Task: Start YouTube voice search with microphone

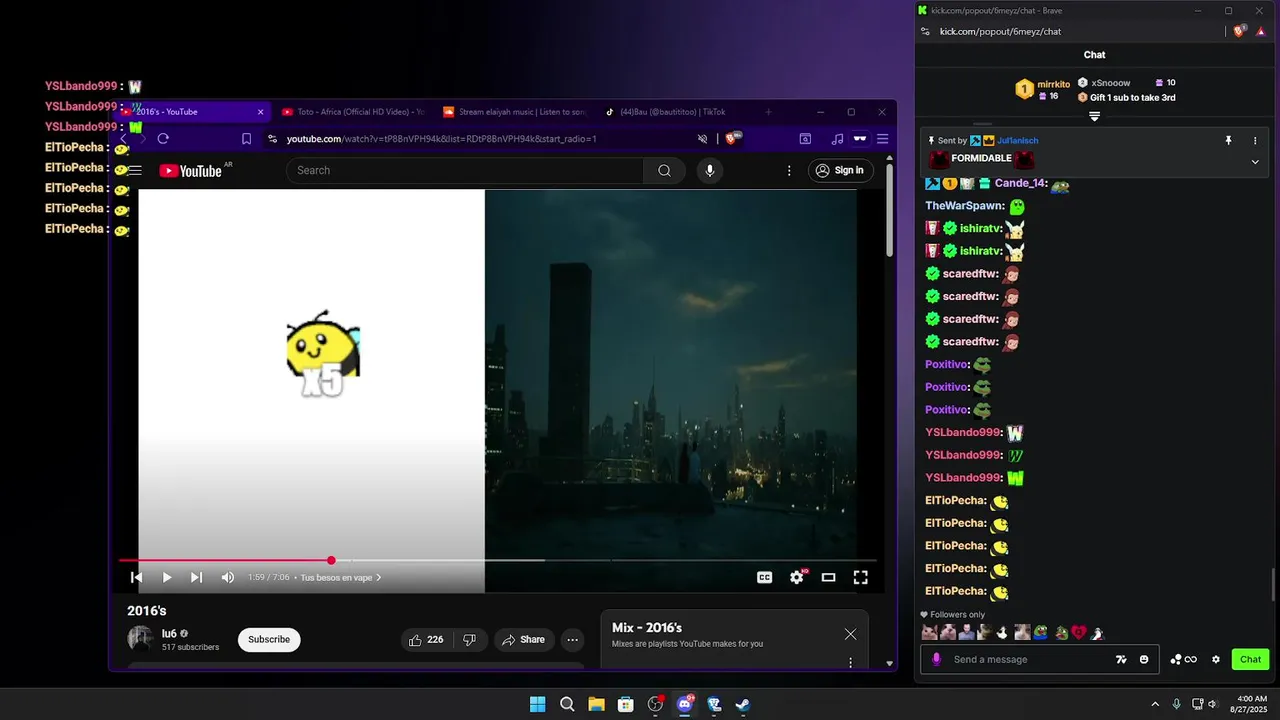Action: coord(710,170)
